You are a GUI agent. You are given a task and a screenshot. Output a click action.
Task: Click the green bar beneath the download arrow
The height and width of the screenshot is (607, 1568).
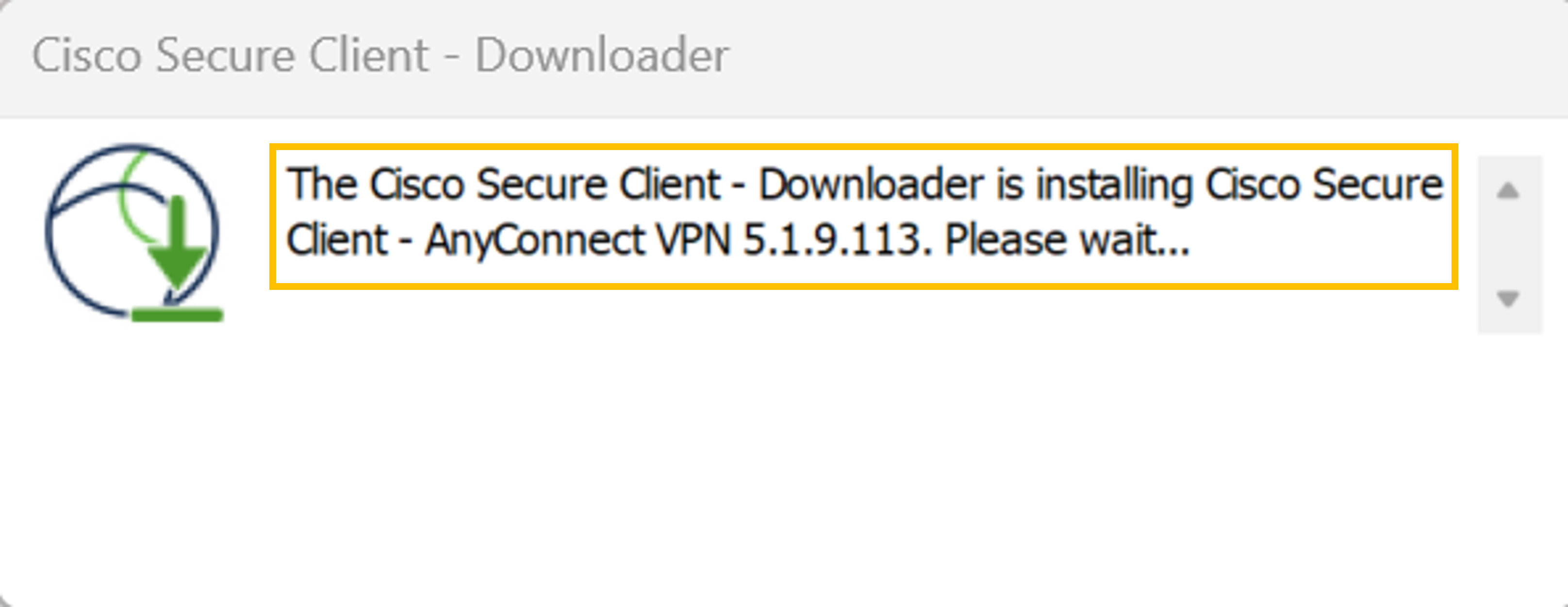[177, 315]
